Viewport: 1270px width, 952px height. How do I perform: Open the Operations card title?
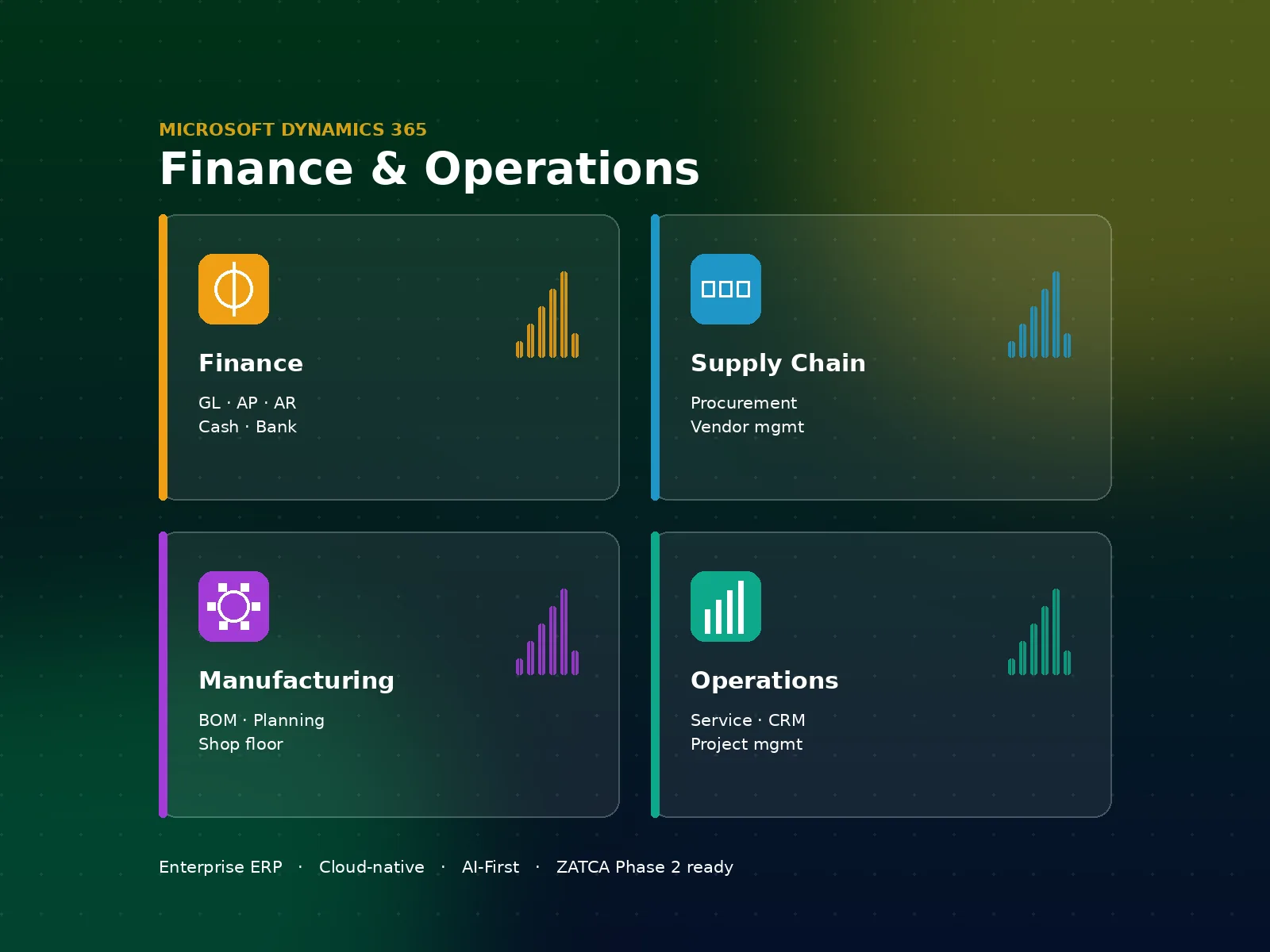coord(764,681)
